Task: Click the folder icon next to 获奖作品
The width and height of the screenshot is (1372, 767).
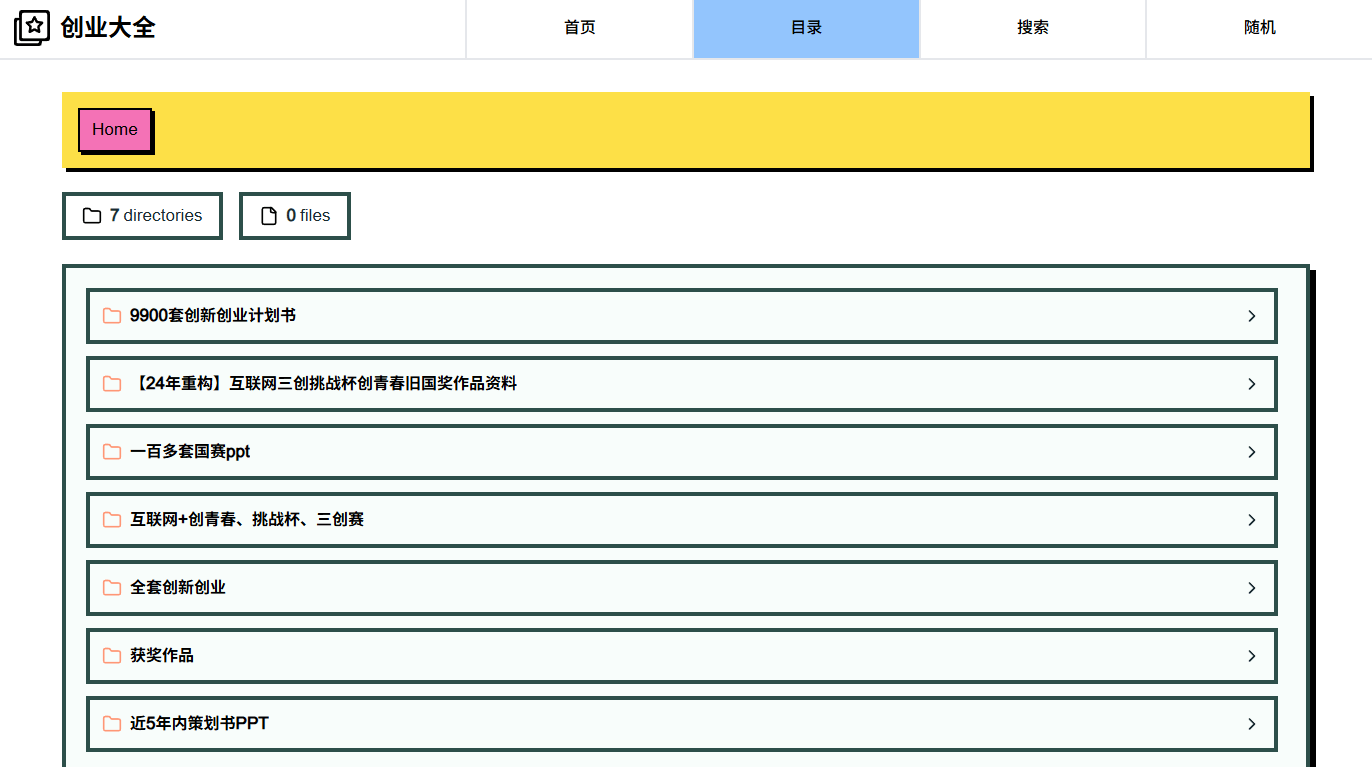Action: point(111,656)
